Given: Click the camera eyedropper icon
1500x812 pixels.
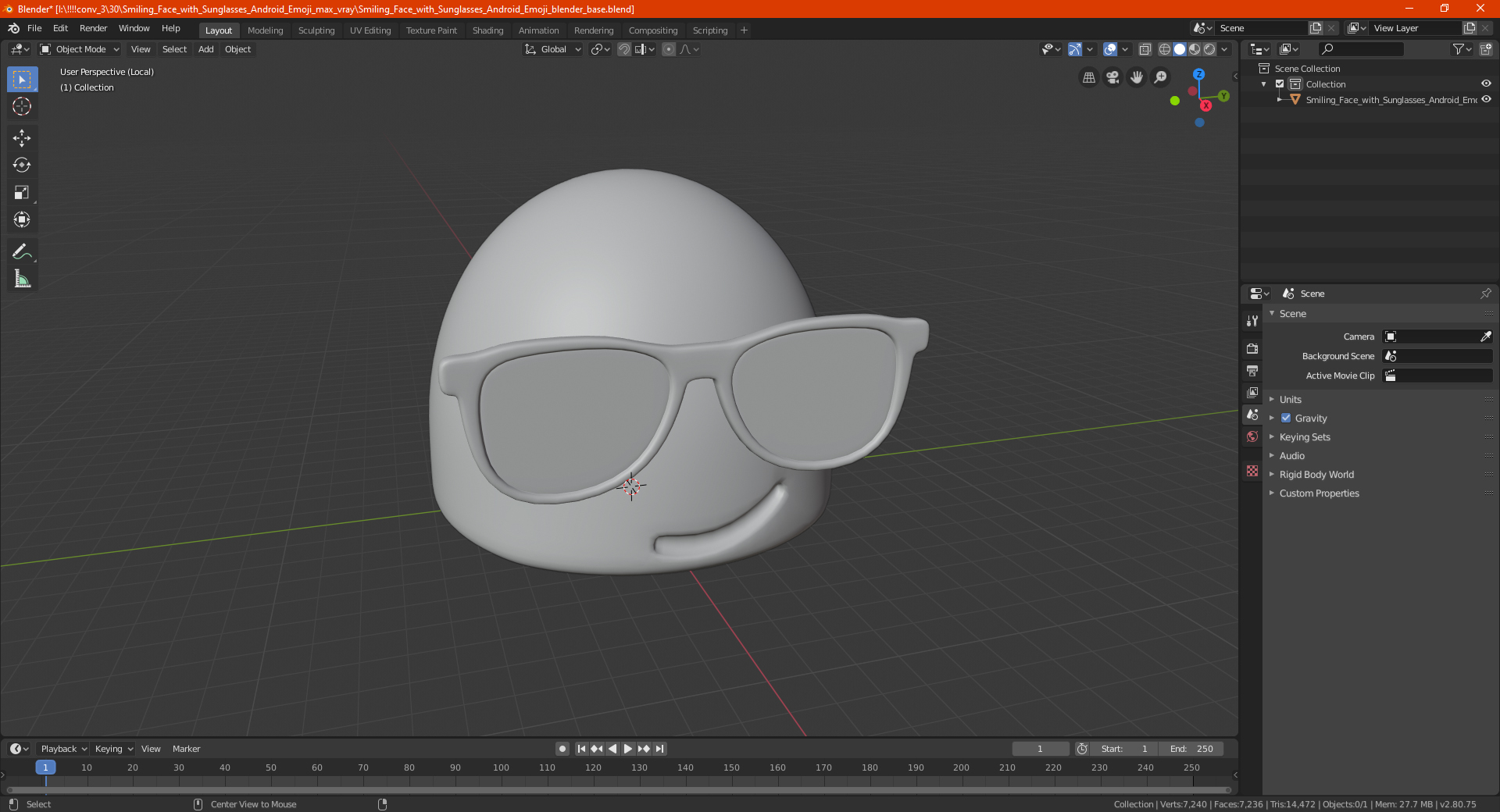Looking at the screenshot, I should click(x=1485, y=337).
